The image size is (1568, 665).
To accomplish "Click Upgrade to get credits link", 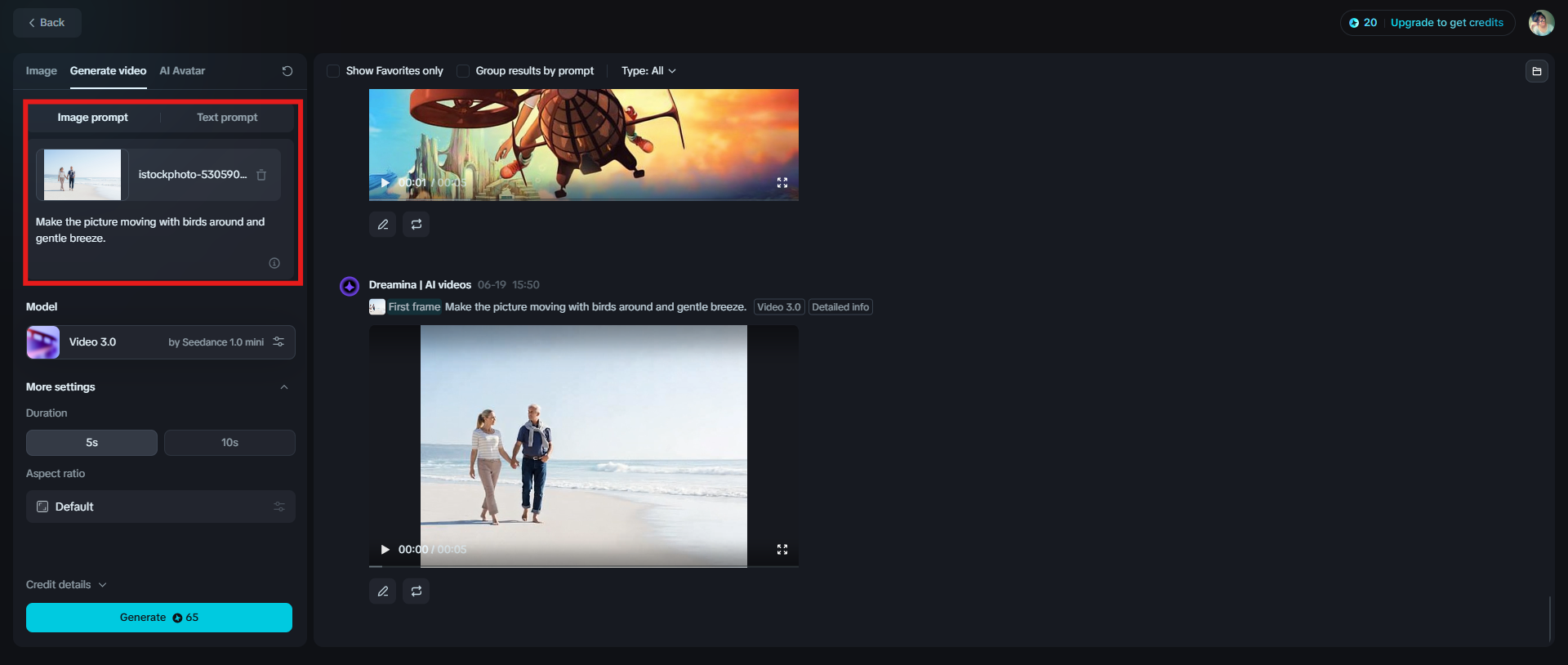I will (1446, 23).
